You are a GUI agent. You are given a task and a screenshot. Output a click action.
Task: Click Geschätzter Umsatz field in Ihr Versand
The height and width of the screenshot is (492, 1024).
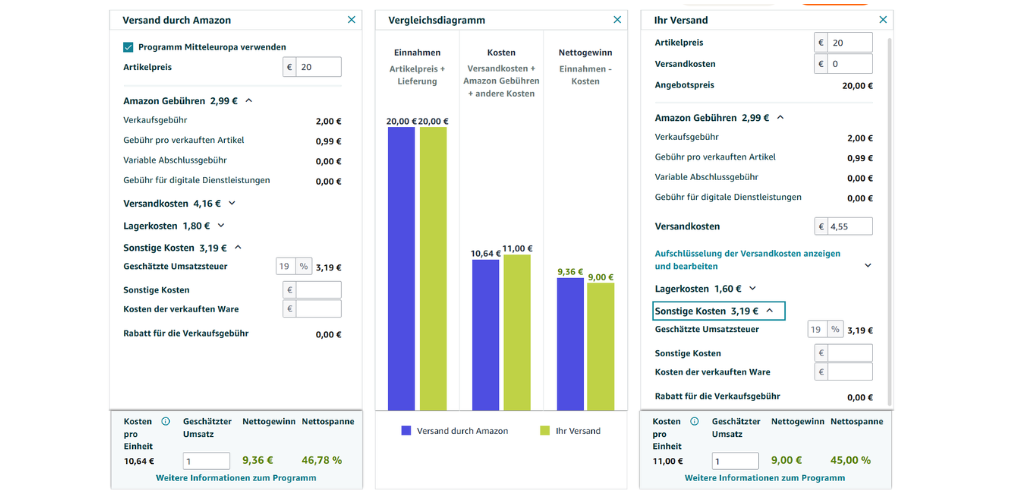(x=735, y=461)
